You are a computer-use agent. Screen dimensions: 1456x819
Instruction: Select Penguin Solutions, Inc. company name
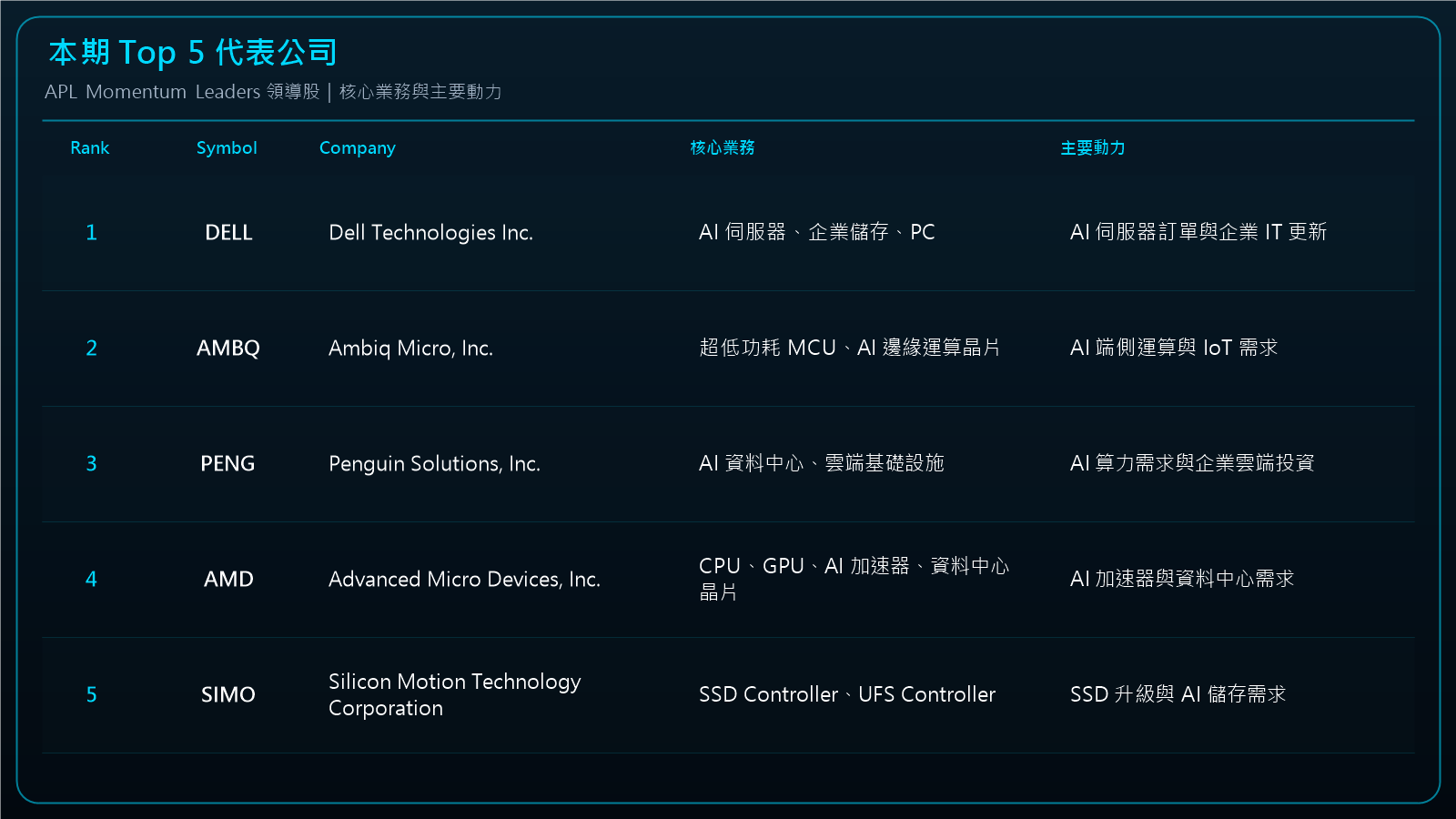(x=434, y=464)
